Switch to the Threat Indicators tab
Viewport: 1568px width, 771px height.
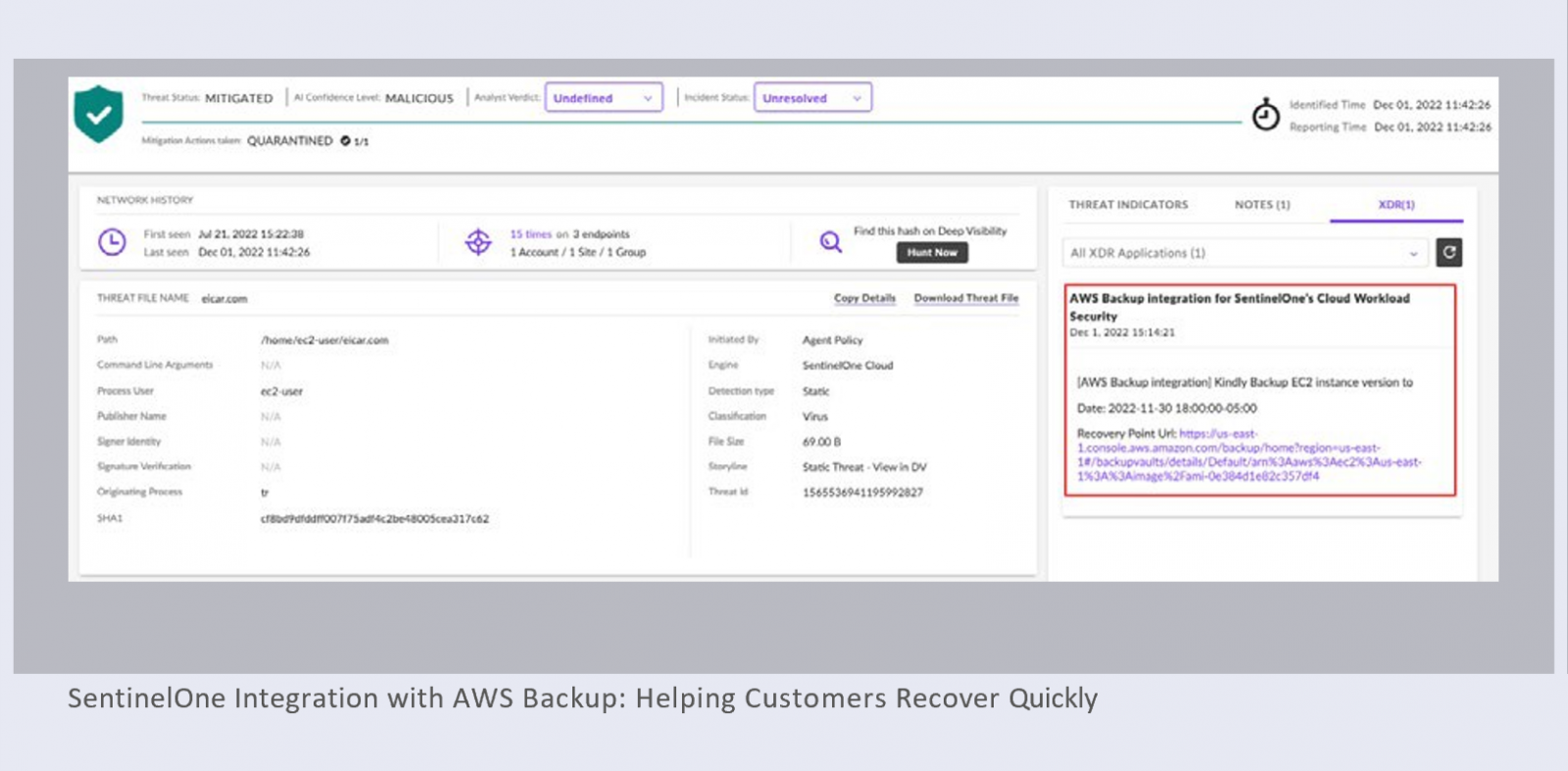point(1128,205)
